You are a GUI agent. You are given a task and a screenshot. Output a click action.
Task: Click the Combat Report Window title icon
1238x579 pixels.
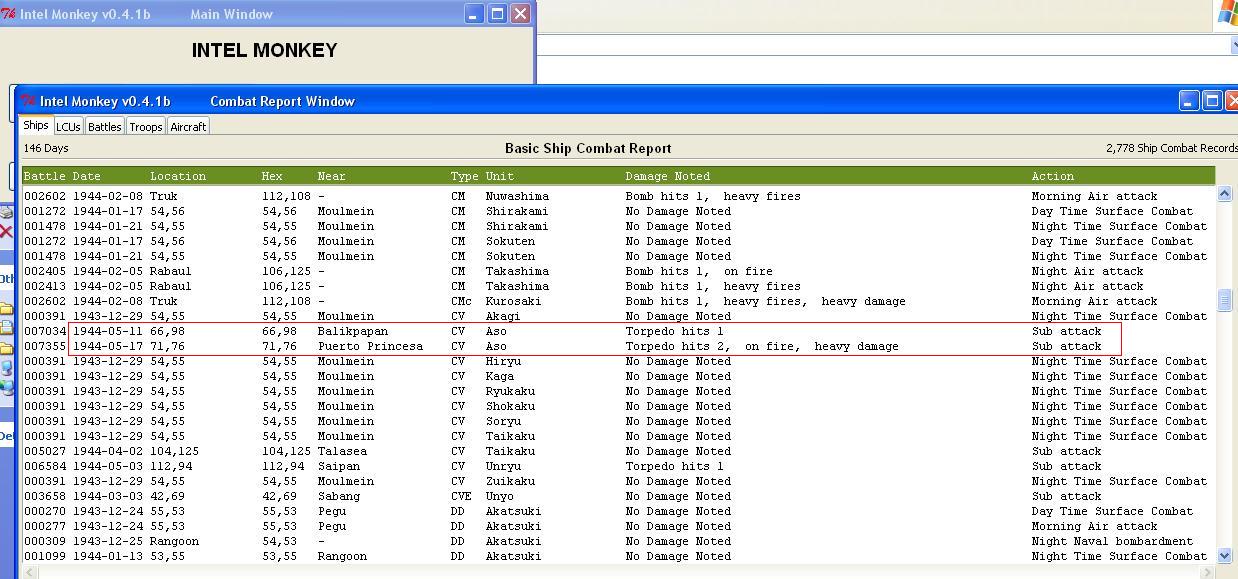tap(29, 101)
